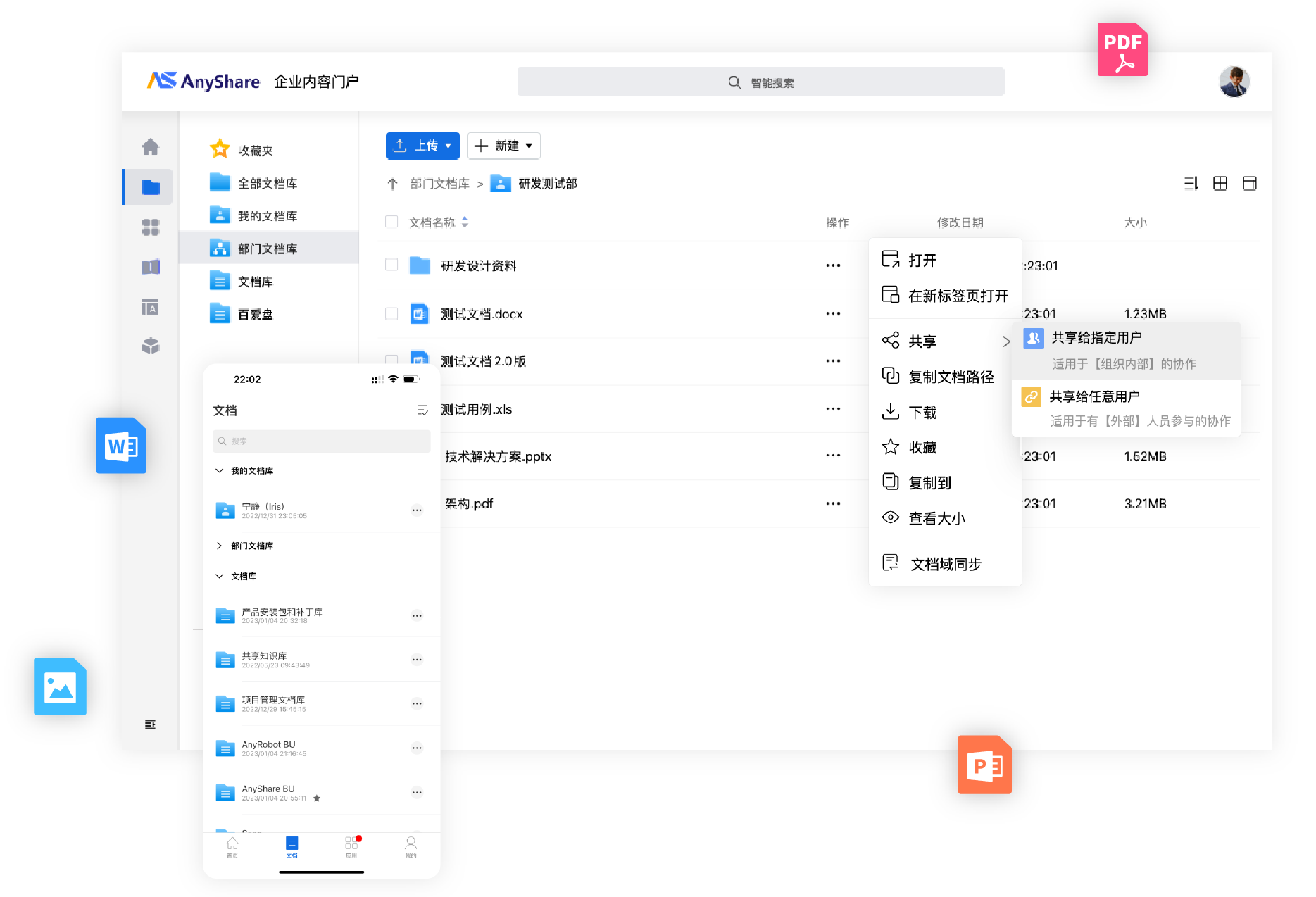
Task: Tap the mobile sort icon beside 文档 title
Action: click(422, 410)
